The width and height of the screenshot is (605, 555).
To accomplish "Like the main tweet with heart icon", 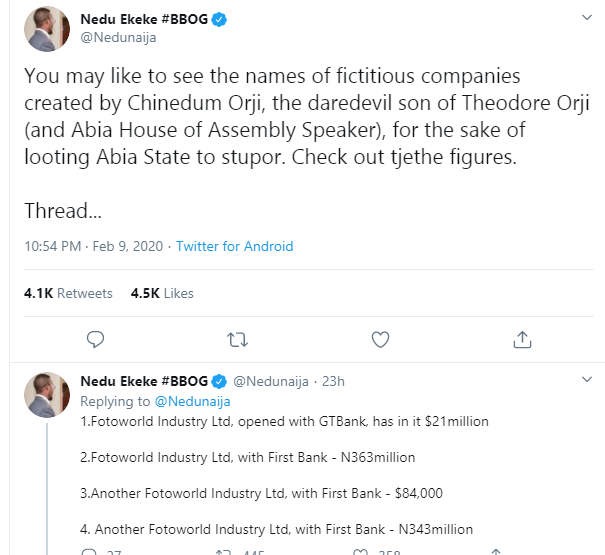I will pos(380,340).
